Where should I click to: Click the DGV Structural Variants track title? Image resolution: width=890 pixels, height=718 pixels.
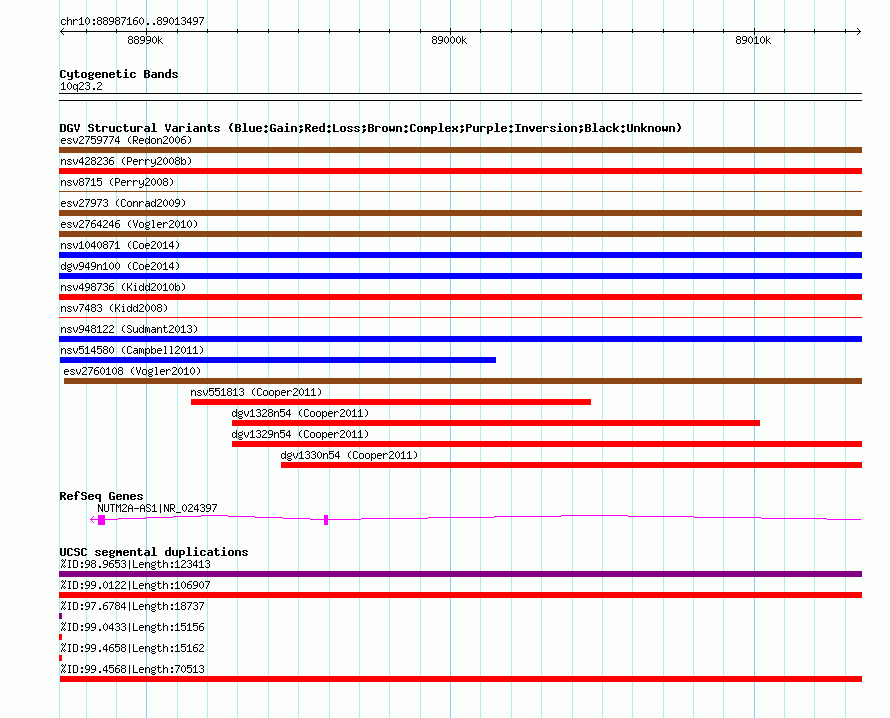(x=370, y=128)
